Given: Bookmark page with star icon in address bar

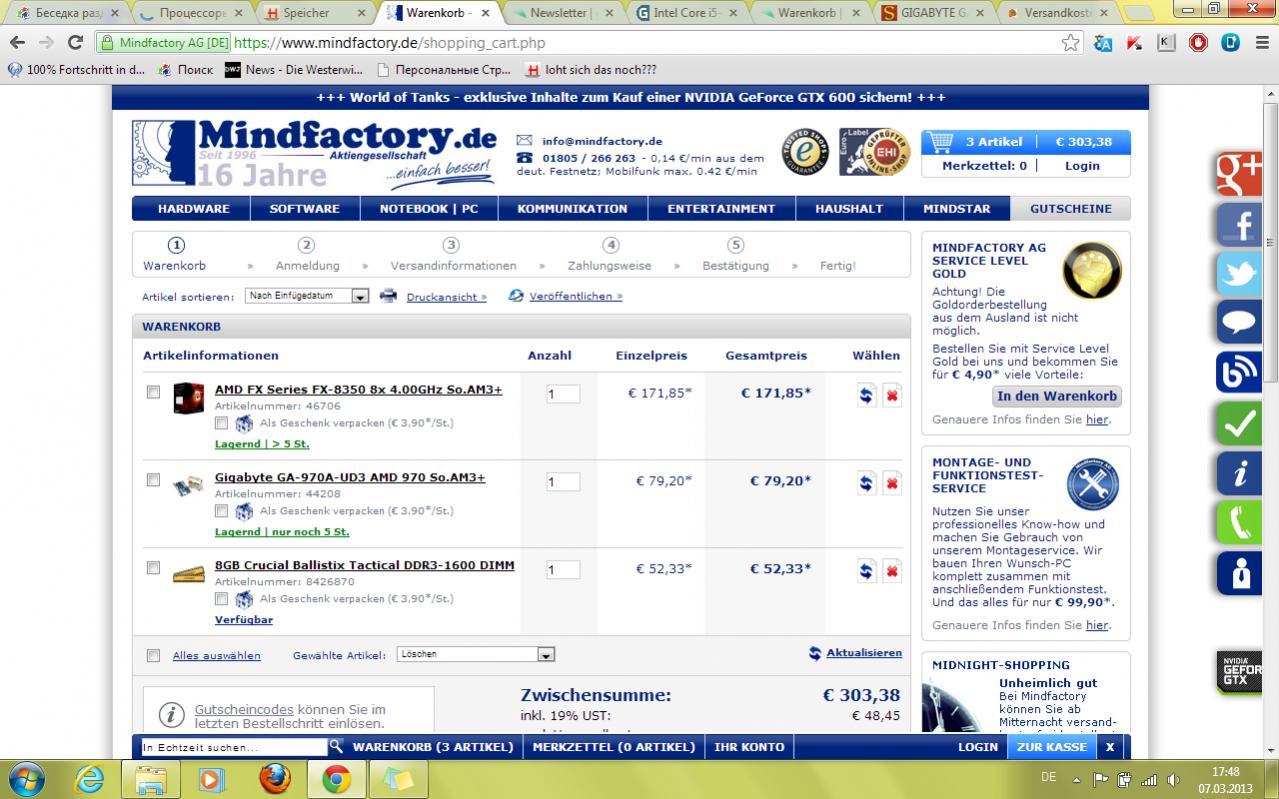Looking at the screenshot, I should (1071, 43).
